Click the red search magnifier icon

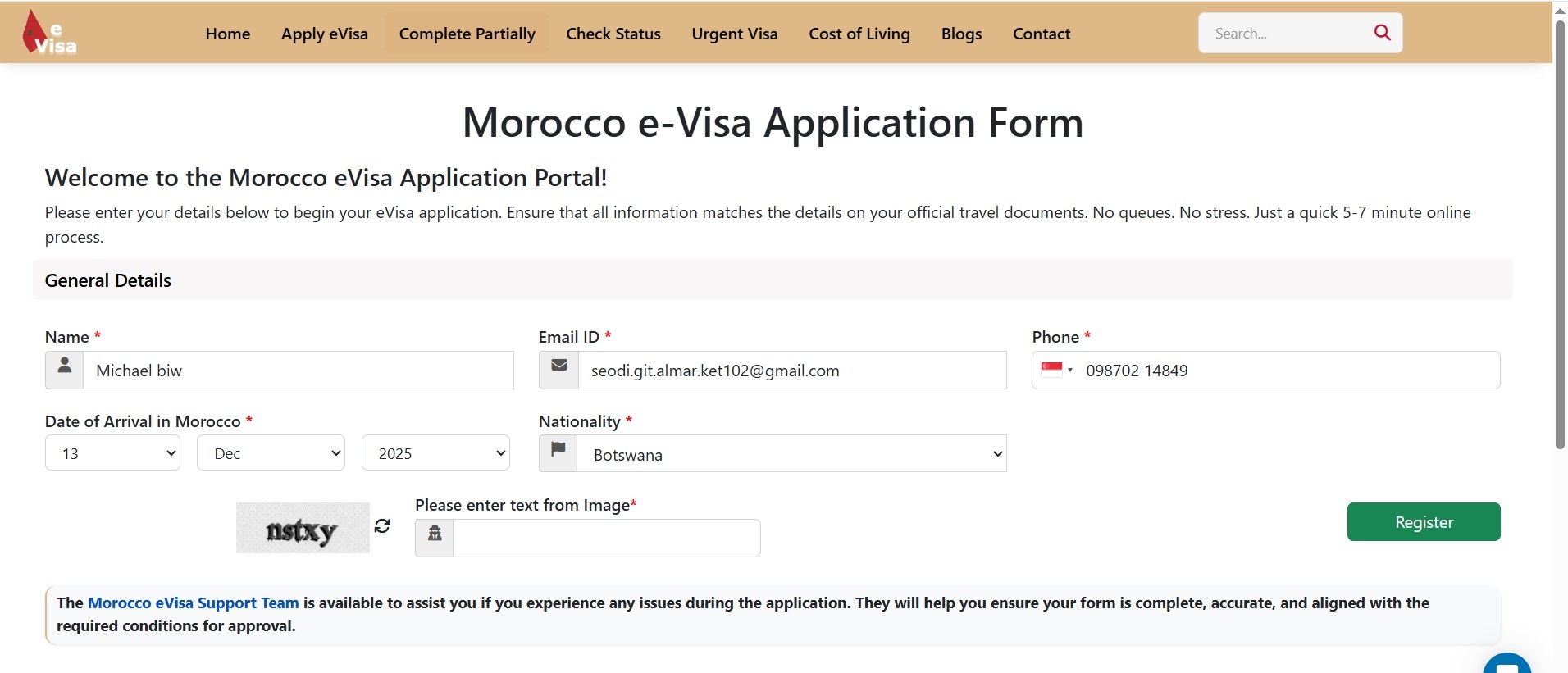pos(1382,33)
